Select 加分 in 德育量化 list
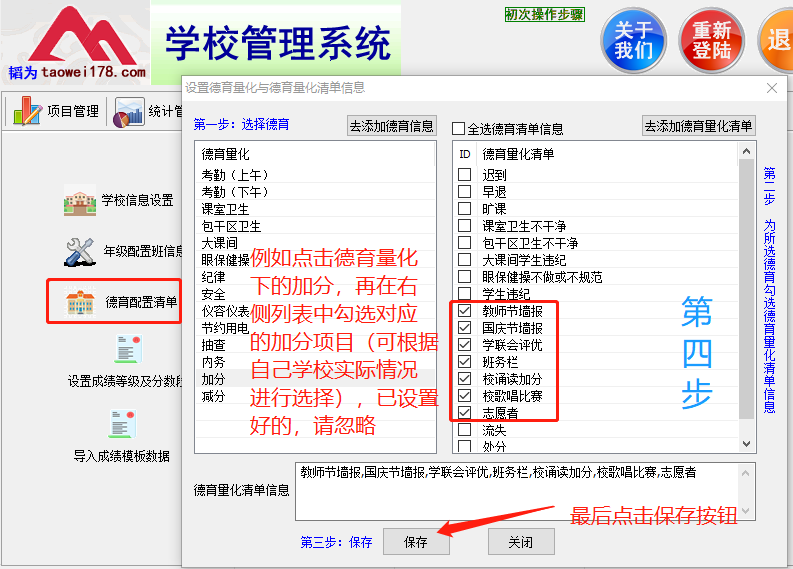793x569 pixels. [315, 379]
